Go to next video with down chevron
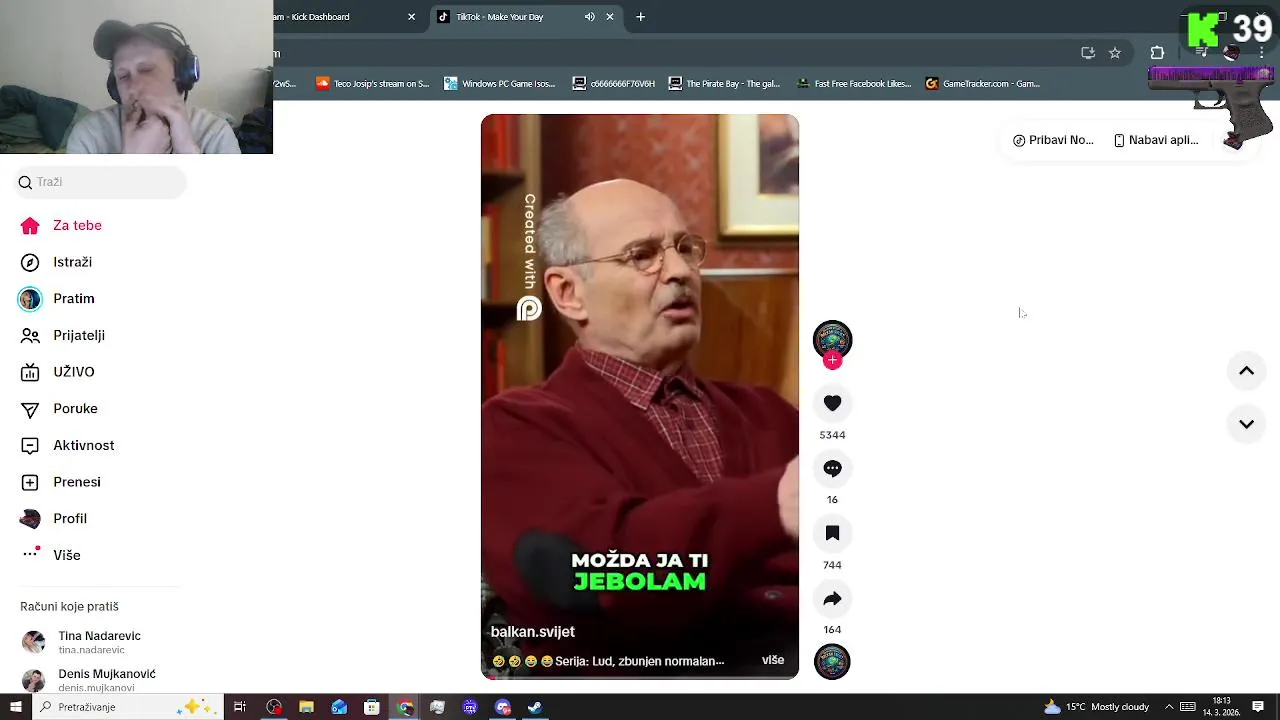The width and height of the screenshot is (1280, 720). click(1246, 424)
